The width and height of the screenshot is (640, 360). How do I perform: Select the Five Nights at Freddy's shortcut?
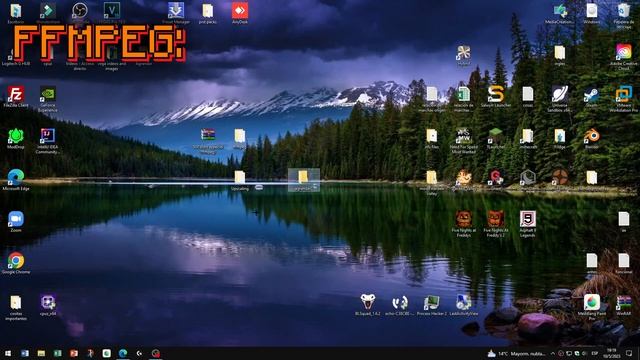click(x=464, y=224)
